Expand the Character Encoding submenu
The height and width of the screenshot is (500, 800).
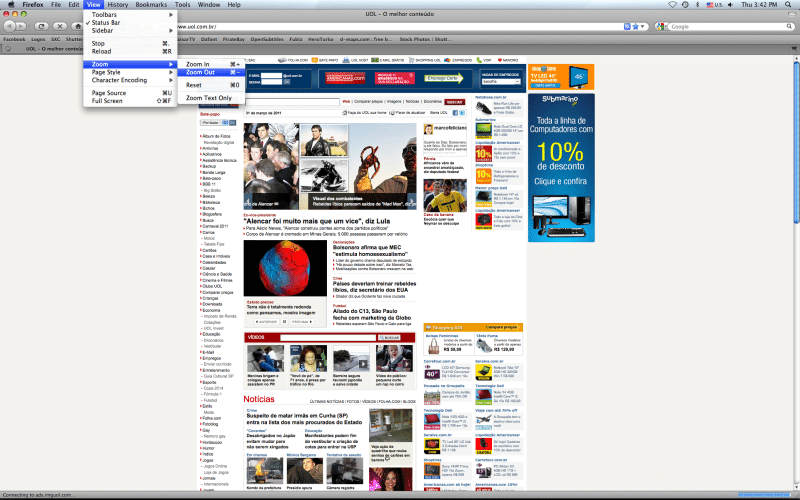pos(130,80)
